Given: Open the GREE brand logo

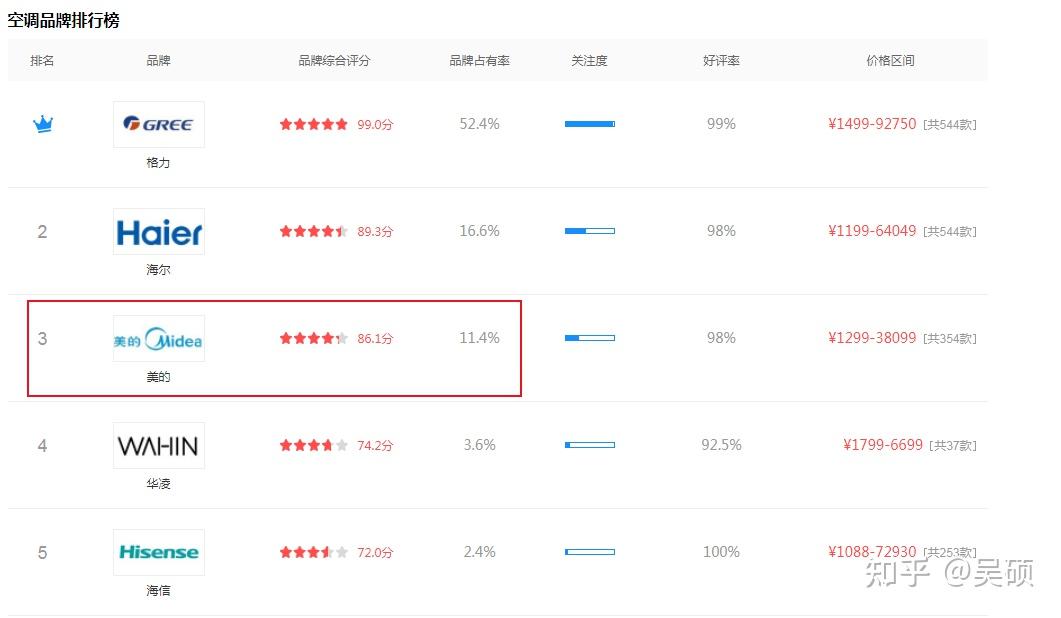Looking at the screenshot, I should pos(158,125).
